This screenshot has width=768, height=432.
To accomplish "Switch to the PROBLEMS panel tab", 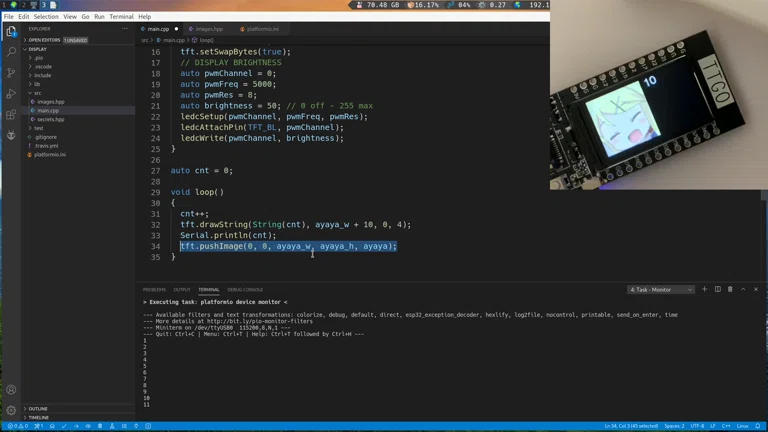I will pyautogui.click(x=154, y=289).
